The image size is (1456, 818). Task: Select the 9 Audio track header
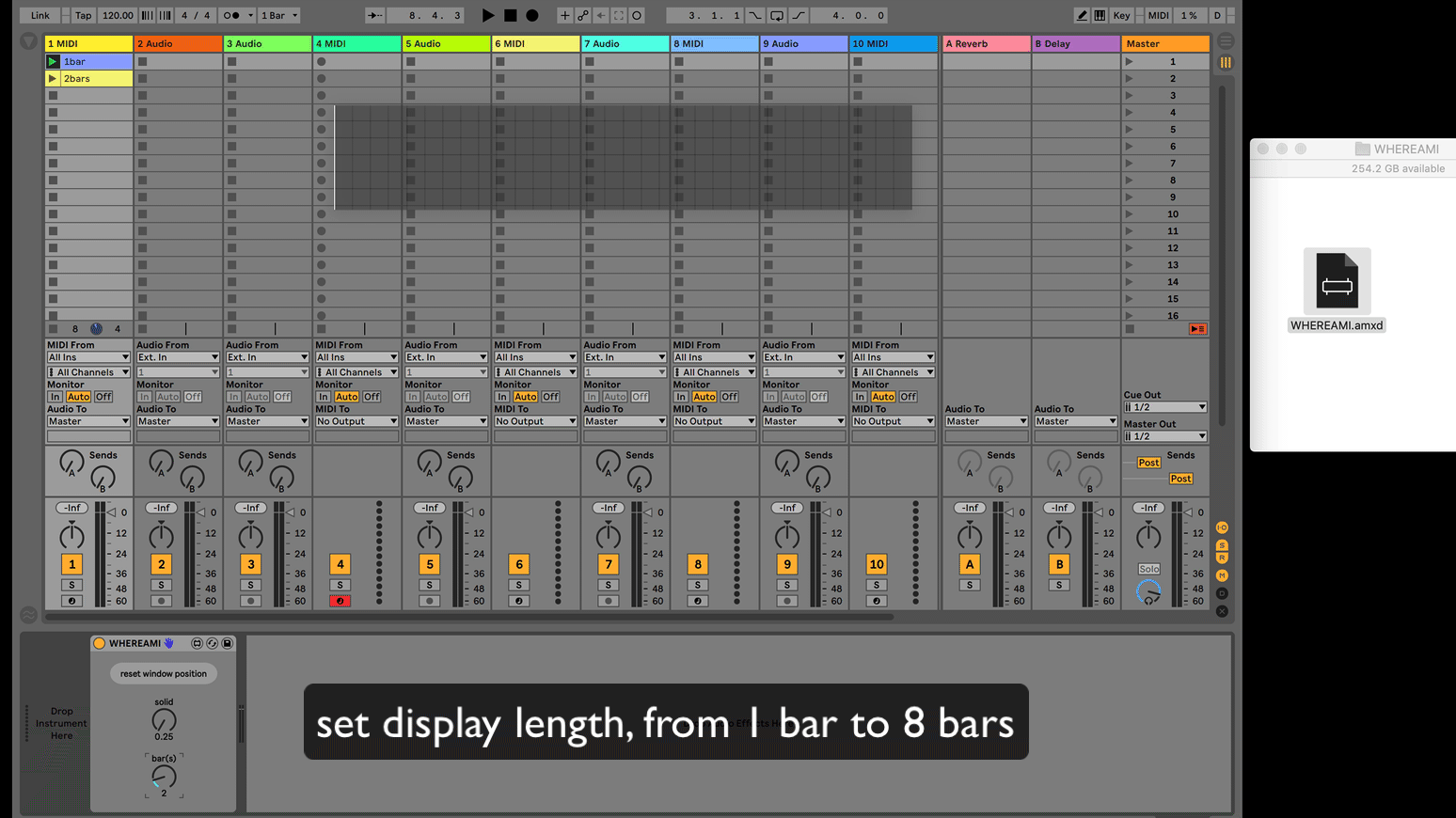pos(803,43)
